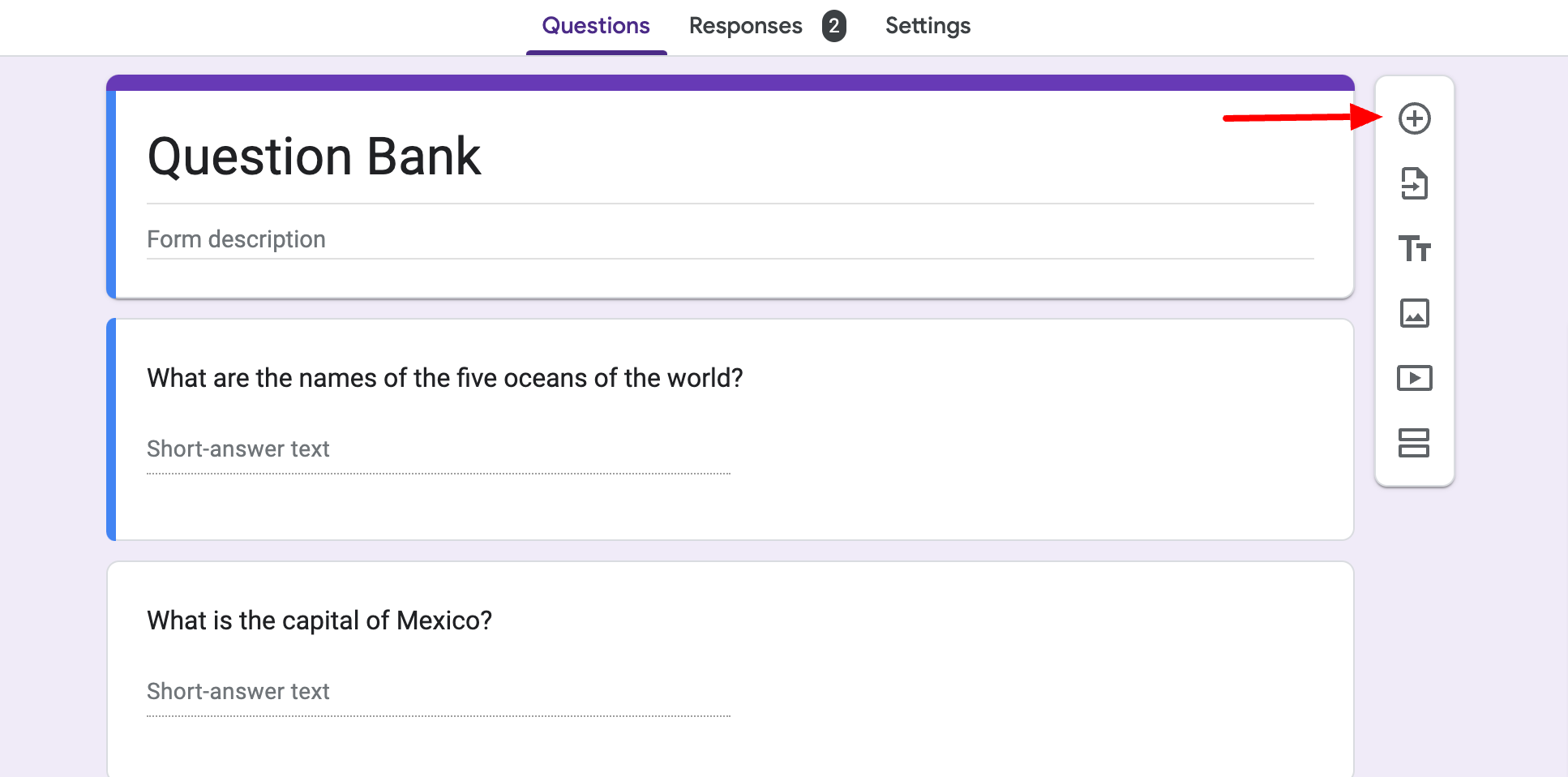Select the Questions tab
Screen dimensions: 1568x777
click(x=596, y=25)
